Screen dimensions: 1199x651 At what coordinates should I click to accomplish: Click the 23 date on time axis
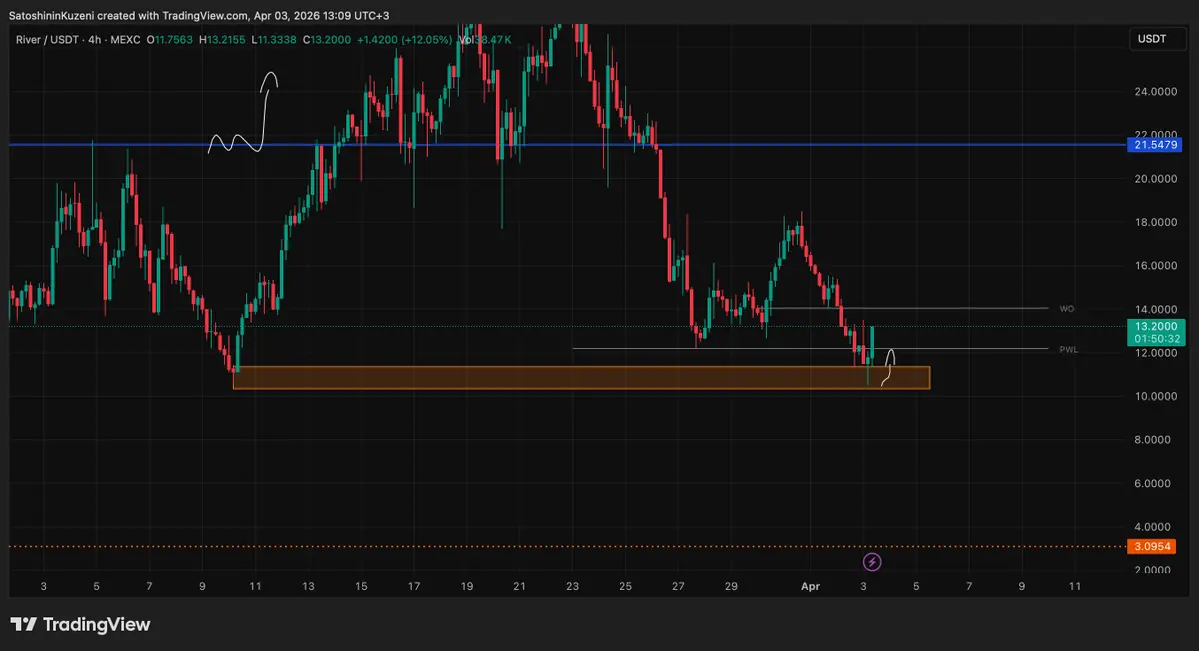[x=573, y=587]
